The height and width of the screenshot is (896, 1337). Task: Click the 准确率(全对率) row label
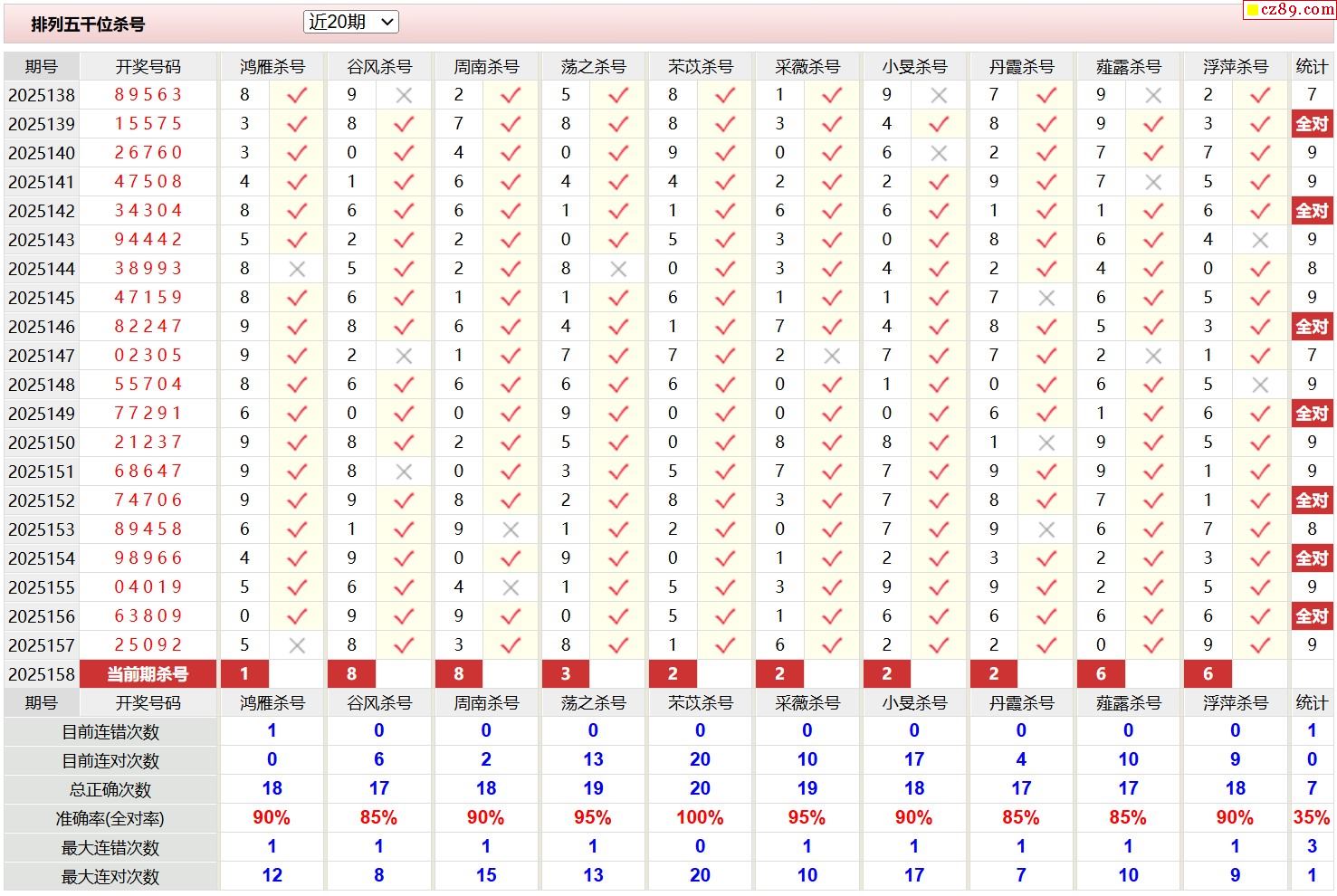tap(110, 819)
